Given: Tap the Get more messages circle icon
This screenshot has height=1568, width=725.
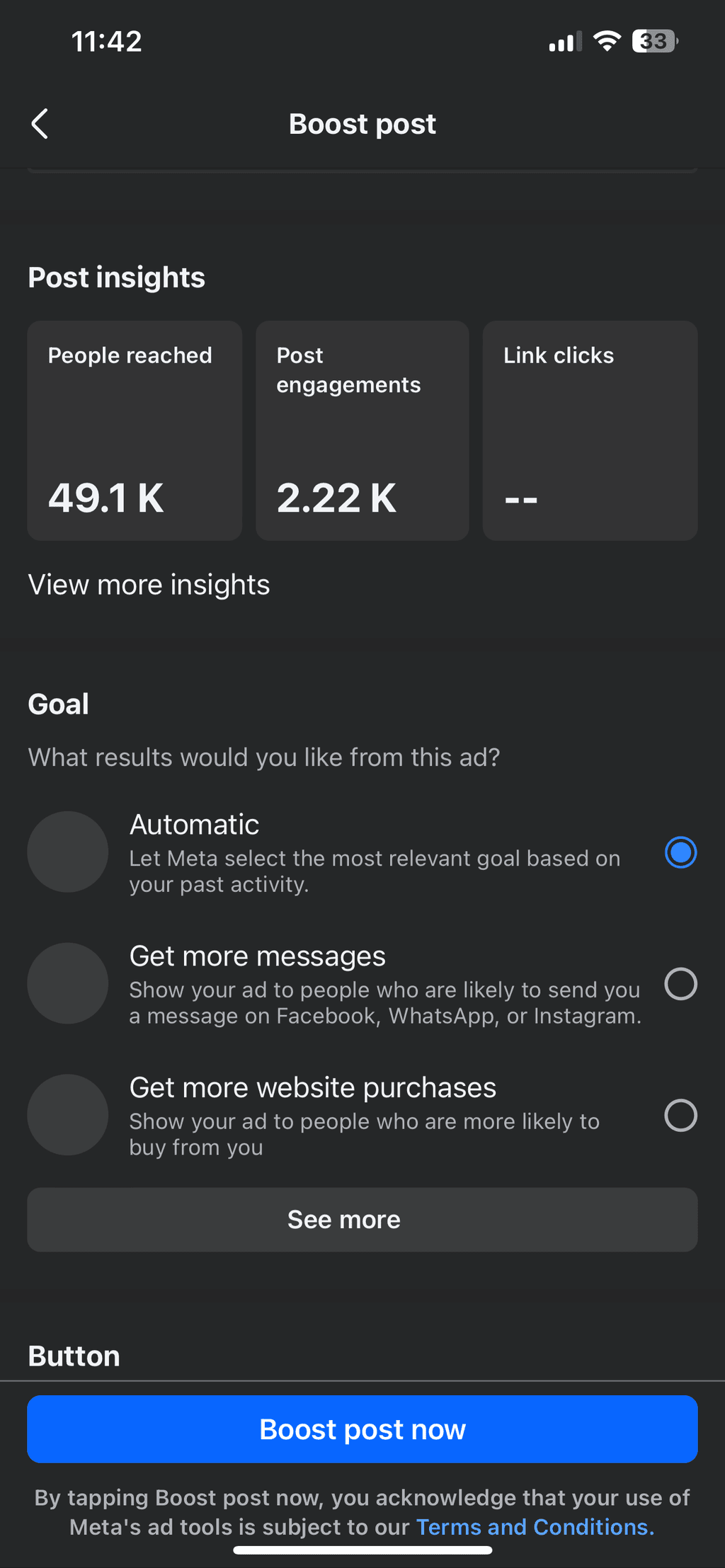Looking at the screenshot, I should 68,983.
